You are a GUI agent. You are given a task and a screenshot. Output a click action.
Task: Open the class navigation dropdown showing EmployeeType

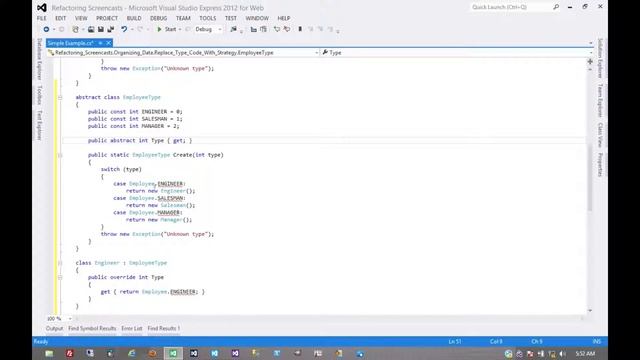pyautogui.click(x=182, y=53)
